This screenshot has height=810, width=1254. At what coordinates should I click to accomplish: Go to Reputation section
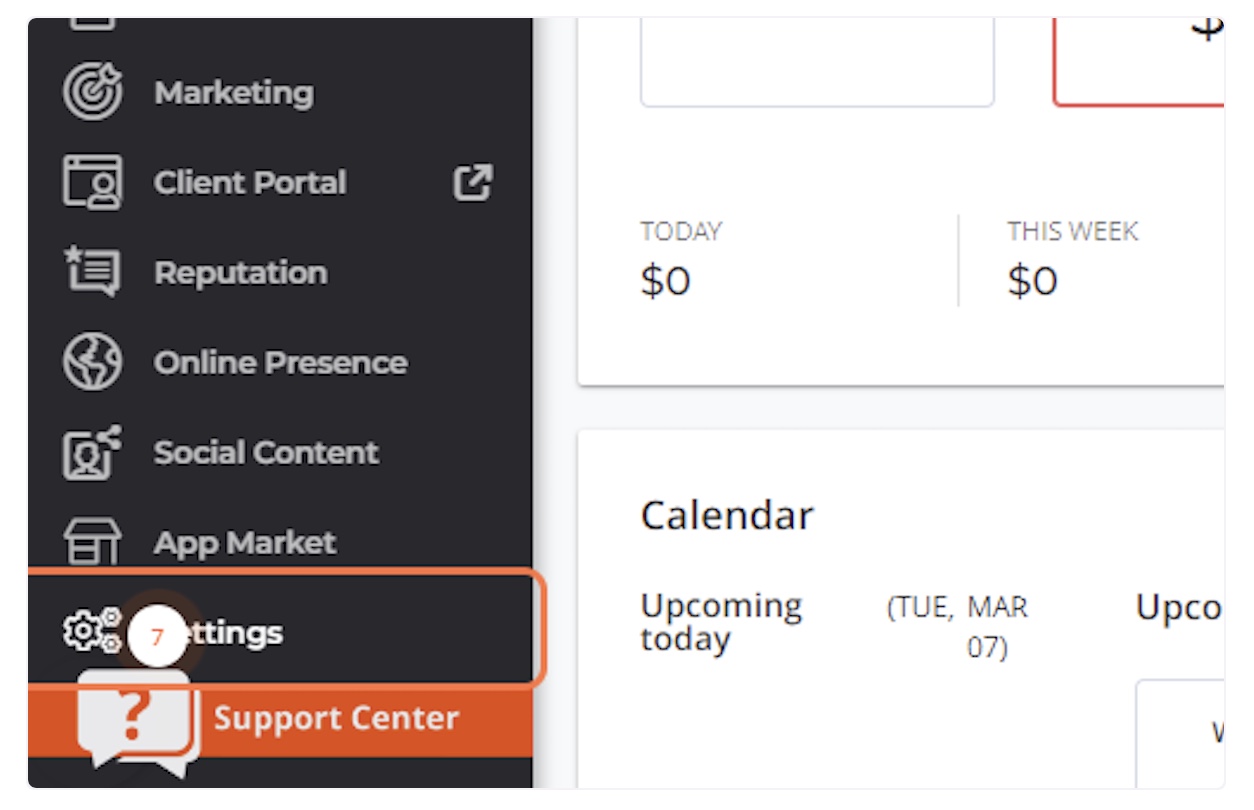240,273
